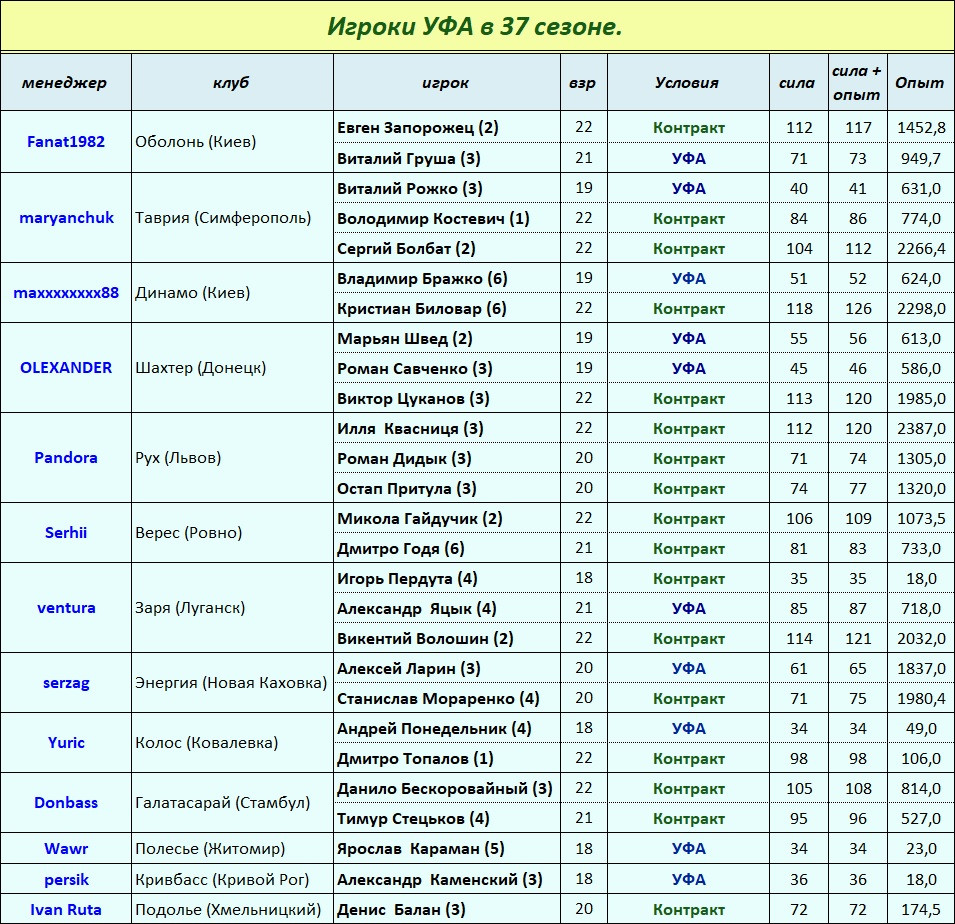Click player 'Микола Гайдучик (2)'
The height and width of the screenshot is (924, 955).
tap(420, 519)
